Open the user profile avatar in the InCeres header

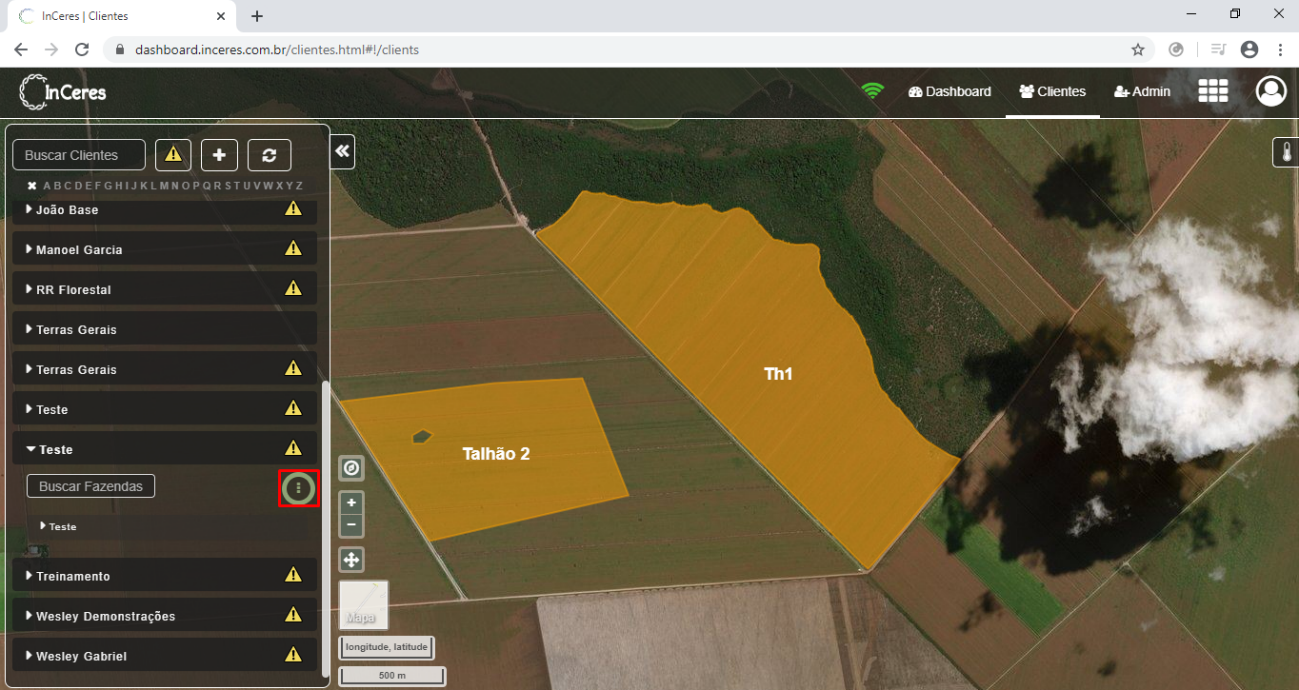pos(1271,91)
